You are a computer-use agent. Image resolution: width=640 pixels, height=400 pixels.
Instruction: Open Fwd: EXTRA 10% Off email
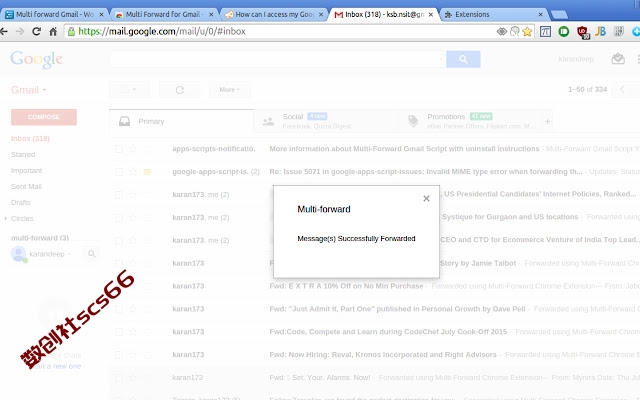click(346, 286)
